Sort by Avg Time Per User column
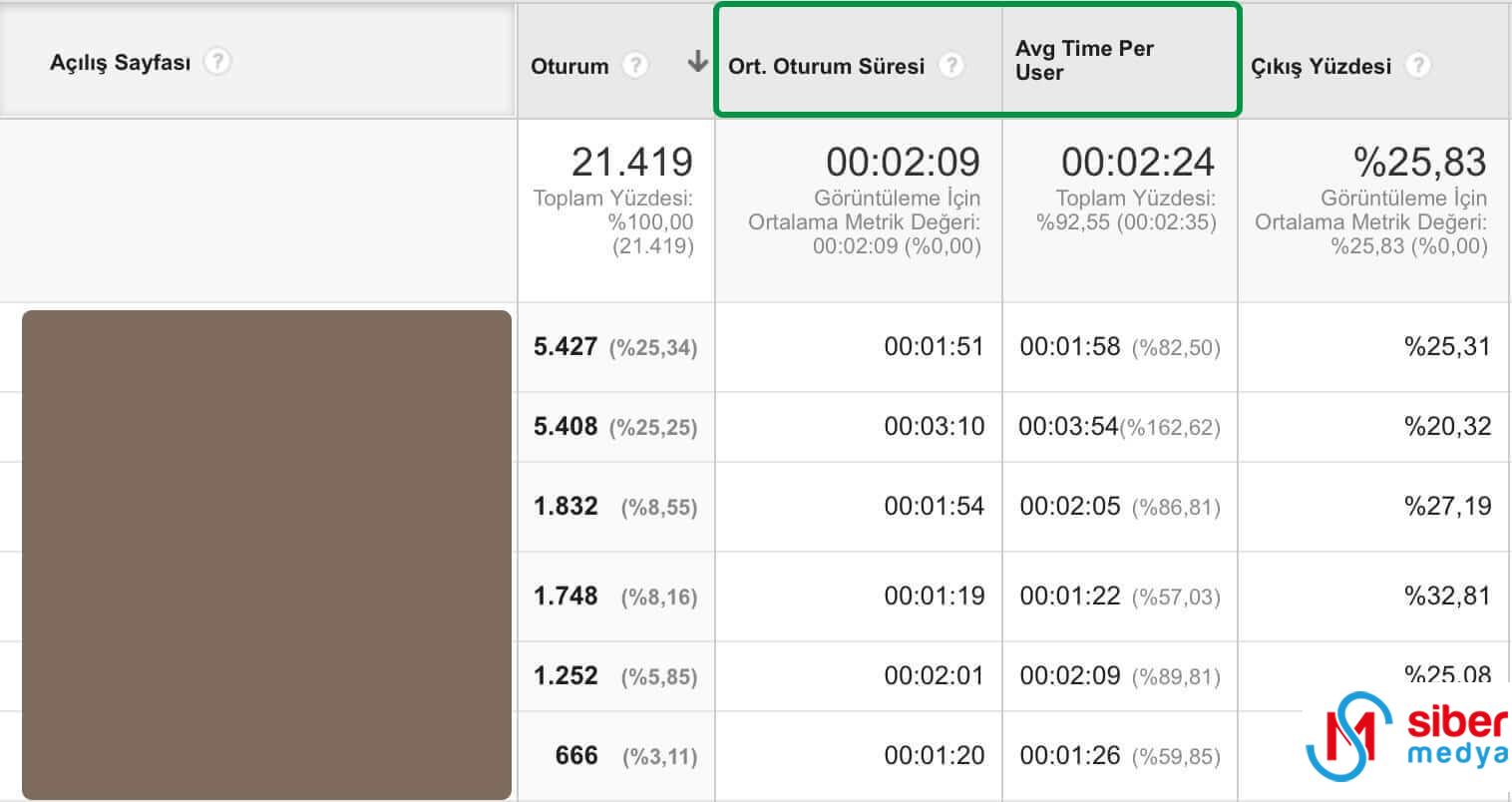This screenshot has width=1512, height=802. 1084,61
